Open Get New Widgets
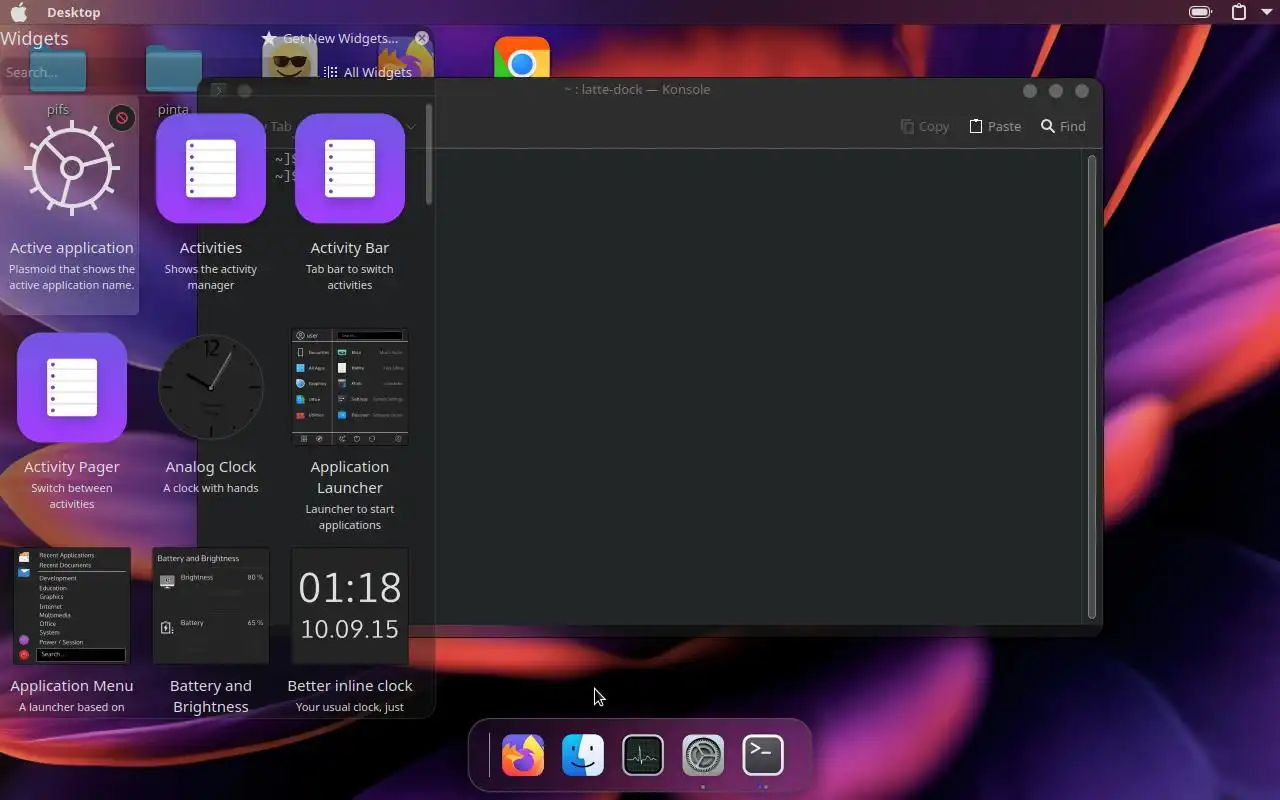The height and width of the screenshot is (800, 1280). [330, 38]
